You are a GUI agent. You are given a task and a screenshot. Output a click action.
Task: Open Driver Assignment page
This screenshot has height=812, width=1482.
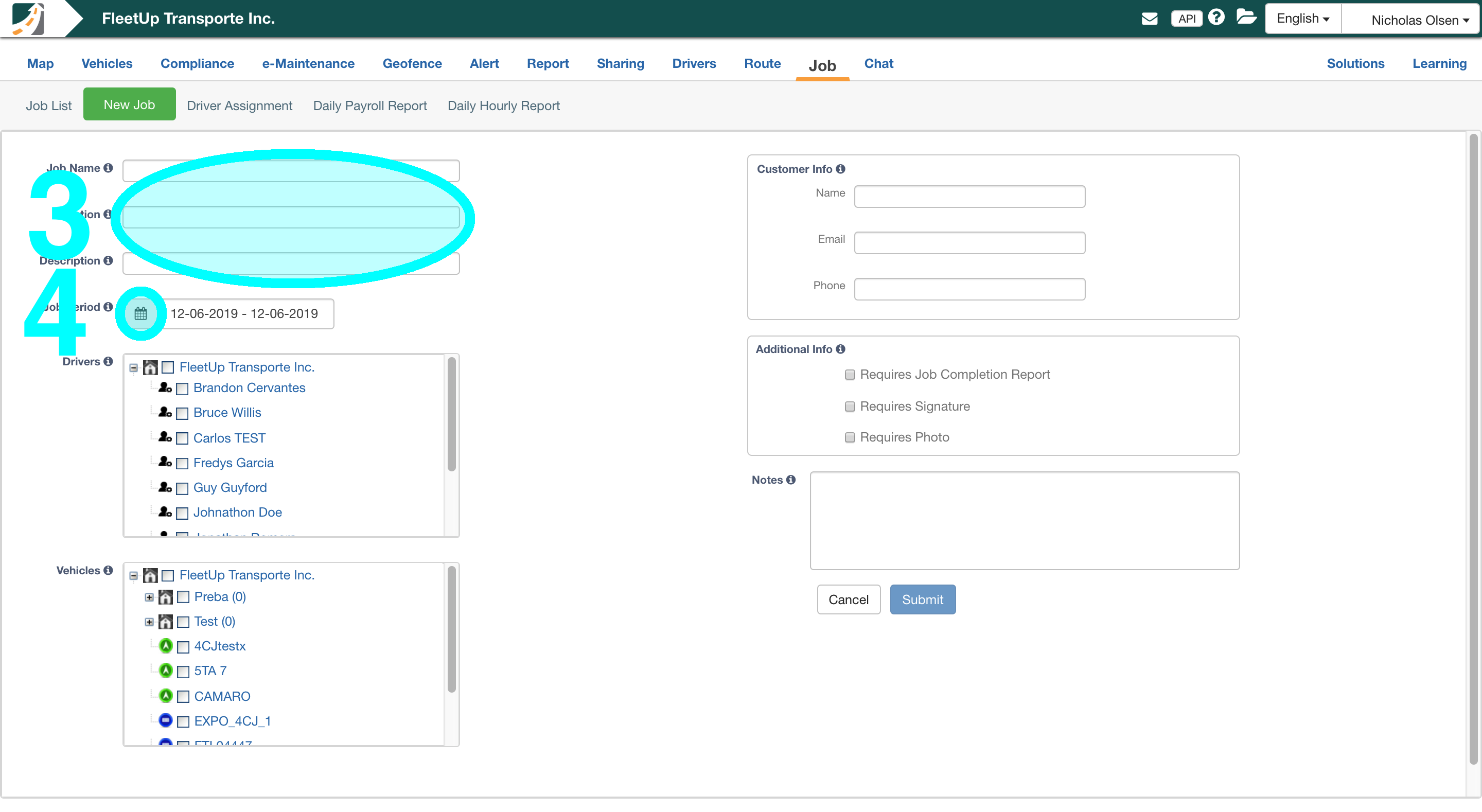pos(239,105)
